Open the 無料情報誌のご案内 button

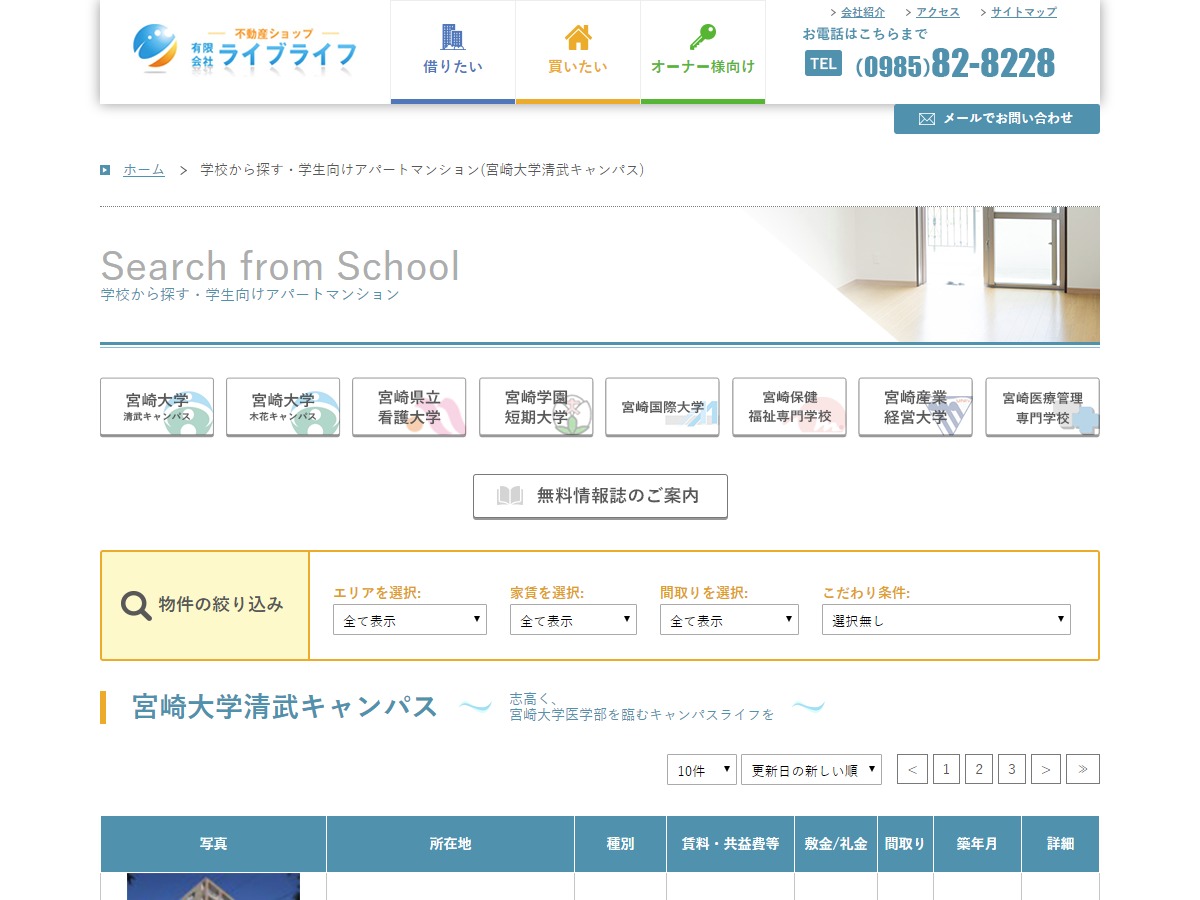[x=600, y=496]
